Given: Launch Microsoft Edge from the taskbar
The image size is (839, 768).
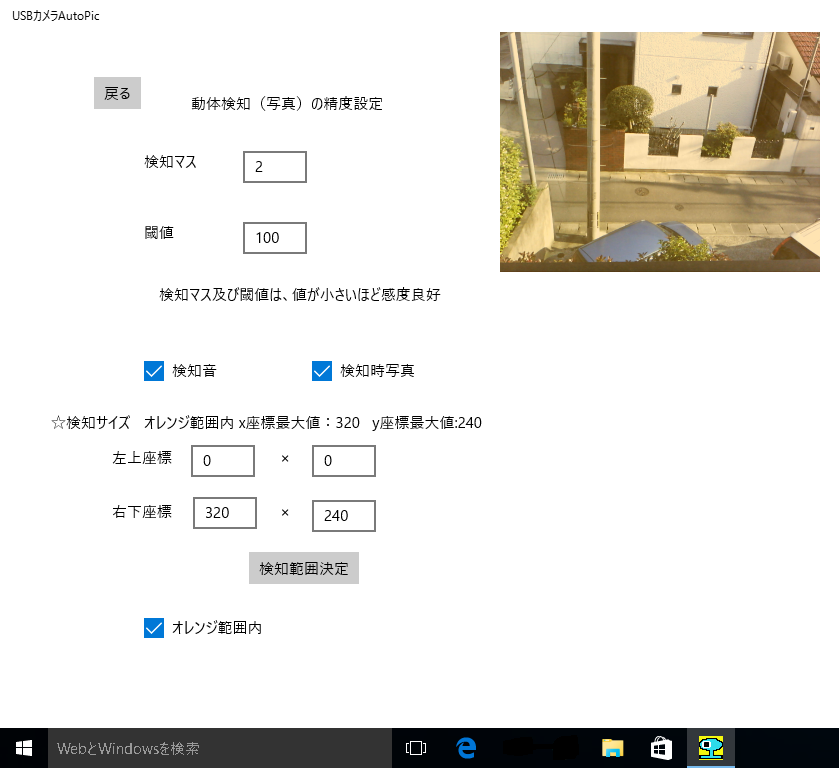Looking at the screenshot, I should (466, 748).
